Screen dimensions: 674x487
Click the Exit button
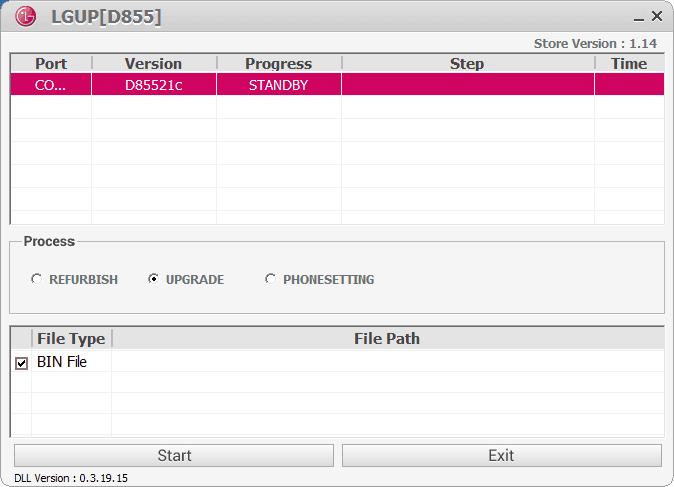click(502, 455)
